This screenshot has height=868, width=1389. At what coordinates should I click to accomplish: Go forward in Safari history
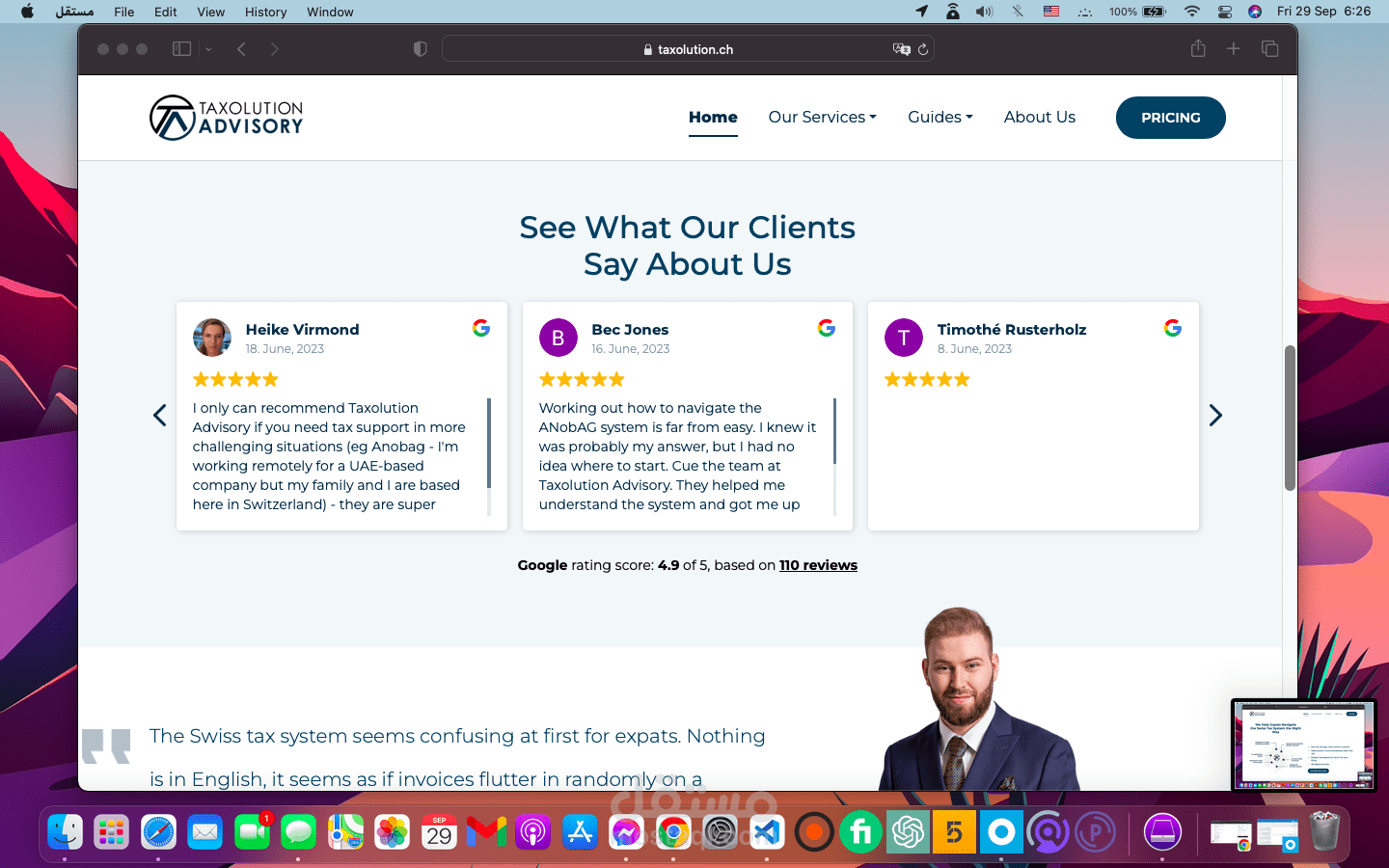pos(275,49)
